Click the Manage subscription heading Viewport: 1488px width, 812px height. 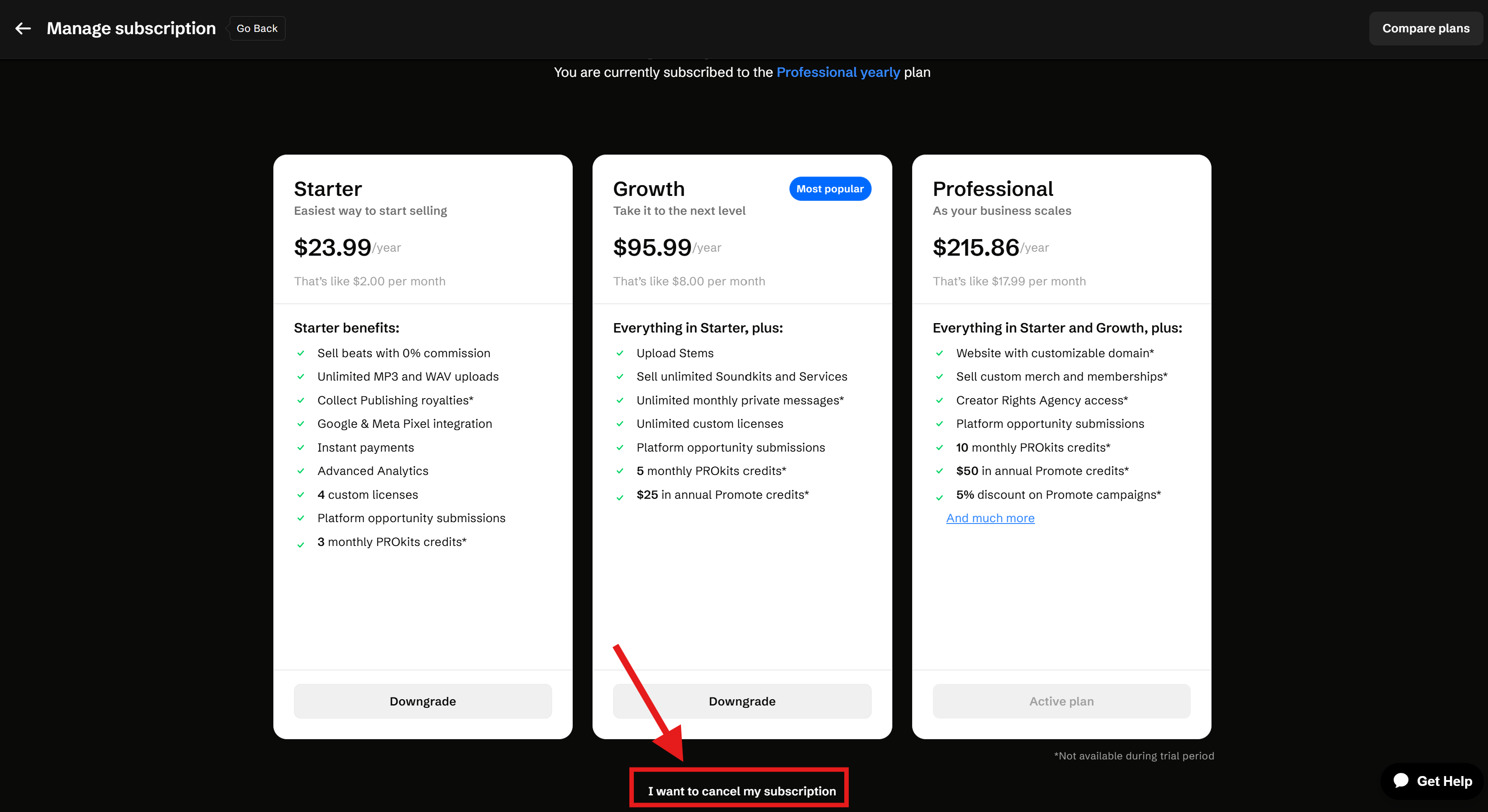(x=131, y=28)
